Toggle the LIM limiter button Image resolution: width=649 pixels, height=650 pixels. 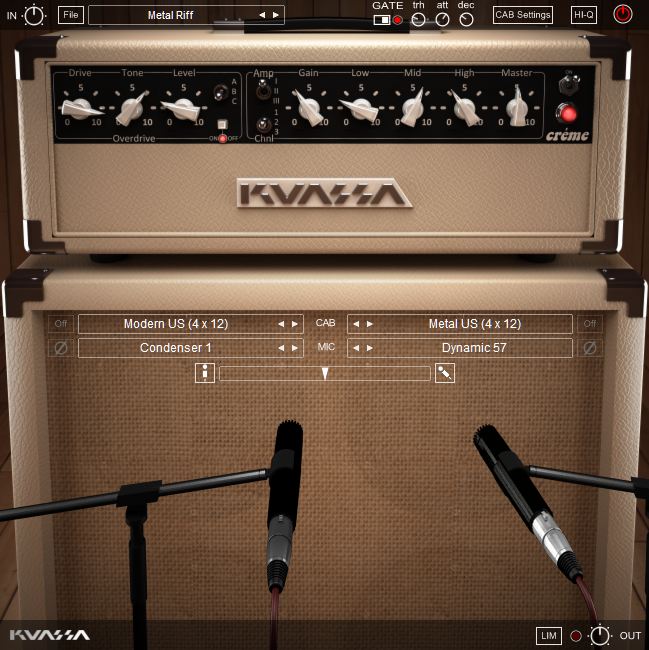pos(549,635)
